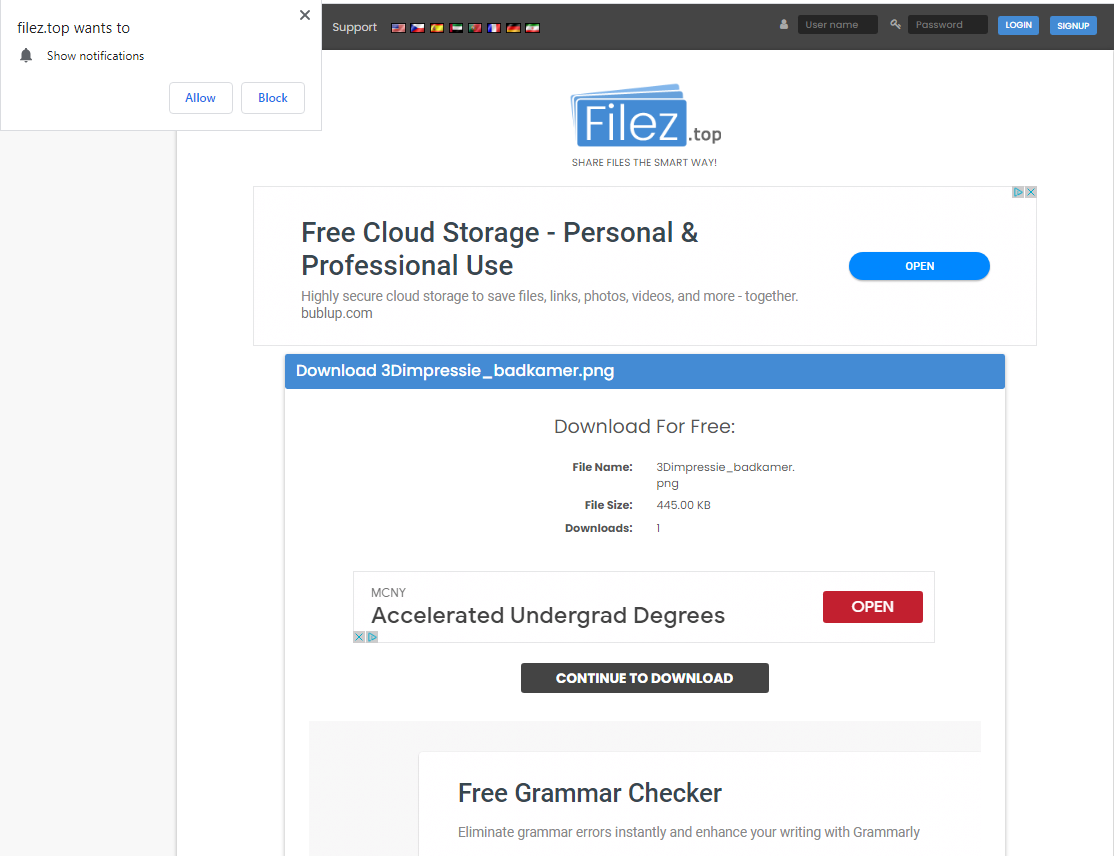Open the Free Grammar Checker ad
Viewport: 1114px width, 856px height.
(x=590, y=793)
